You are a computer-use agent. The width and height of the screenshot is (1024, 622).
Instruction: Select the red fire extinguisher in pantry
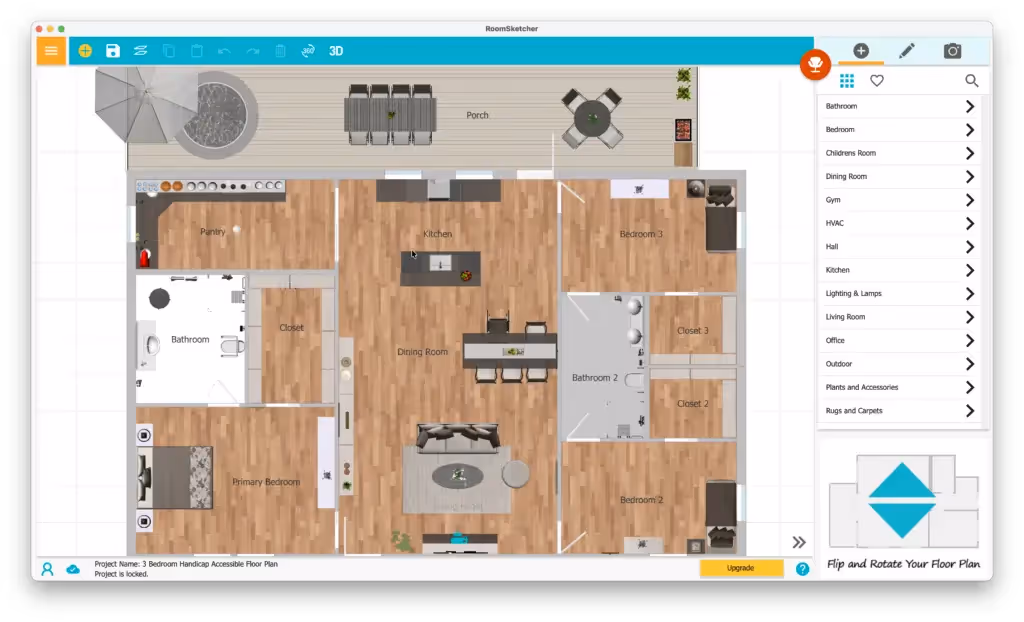point(145,257)
